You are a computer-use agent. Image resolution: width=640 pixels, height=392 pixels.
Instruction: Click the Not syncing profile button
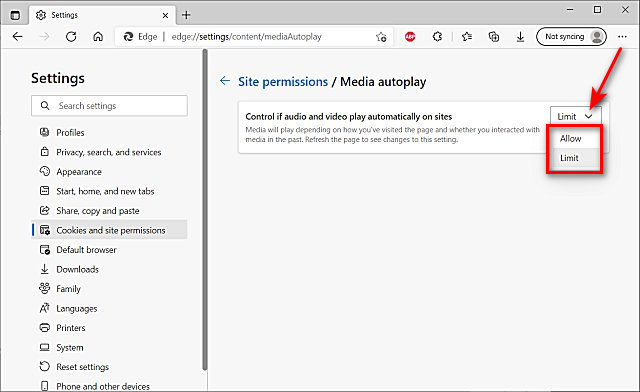pos(571,37)
